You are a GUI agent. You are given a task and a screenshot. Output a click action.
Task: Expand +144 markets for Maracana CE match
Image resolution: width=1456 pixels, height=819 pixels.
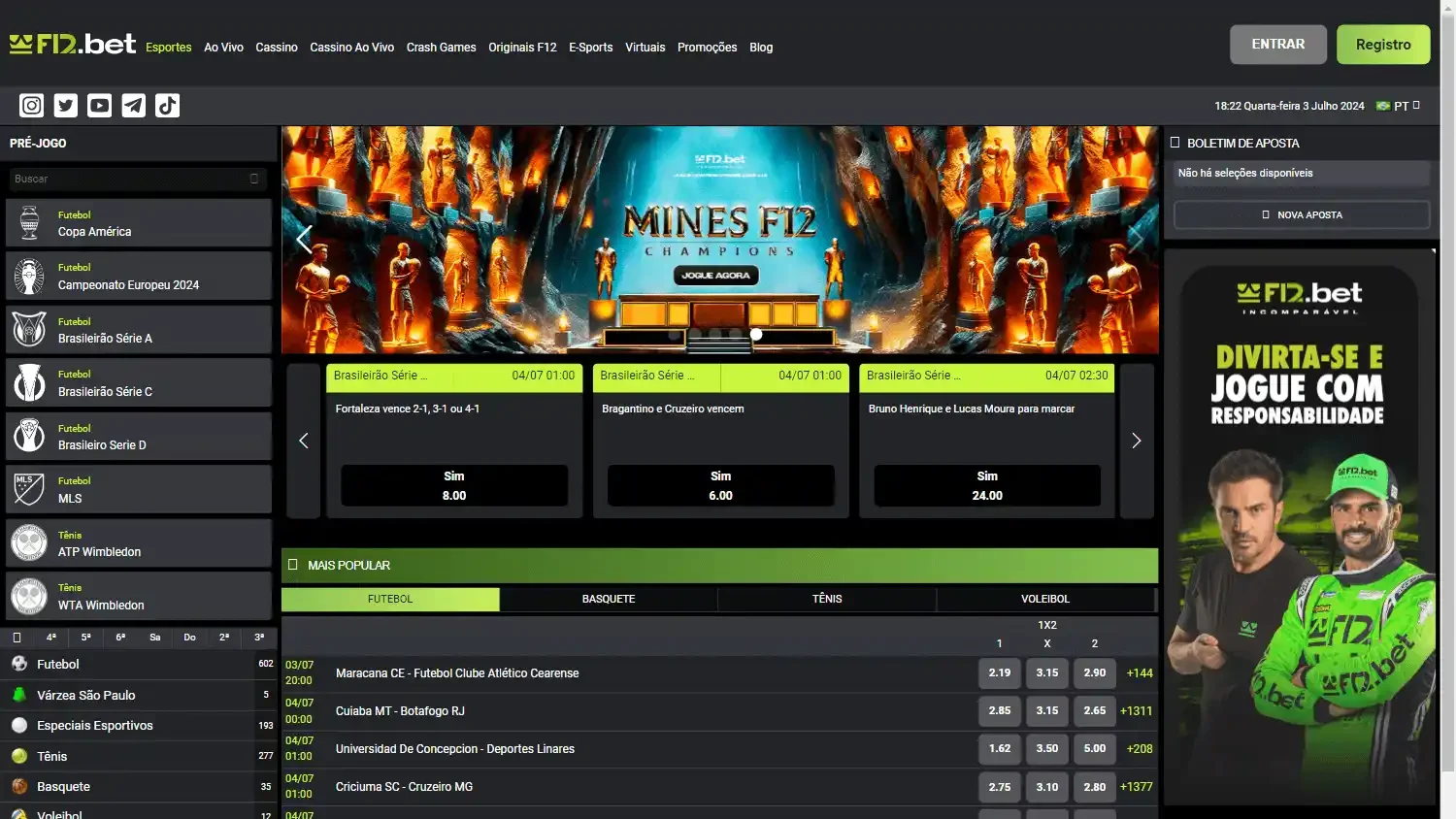[1140, 673]
